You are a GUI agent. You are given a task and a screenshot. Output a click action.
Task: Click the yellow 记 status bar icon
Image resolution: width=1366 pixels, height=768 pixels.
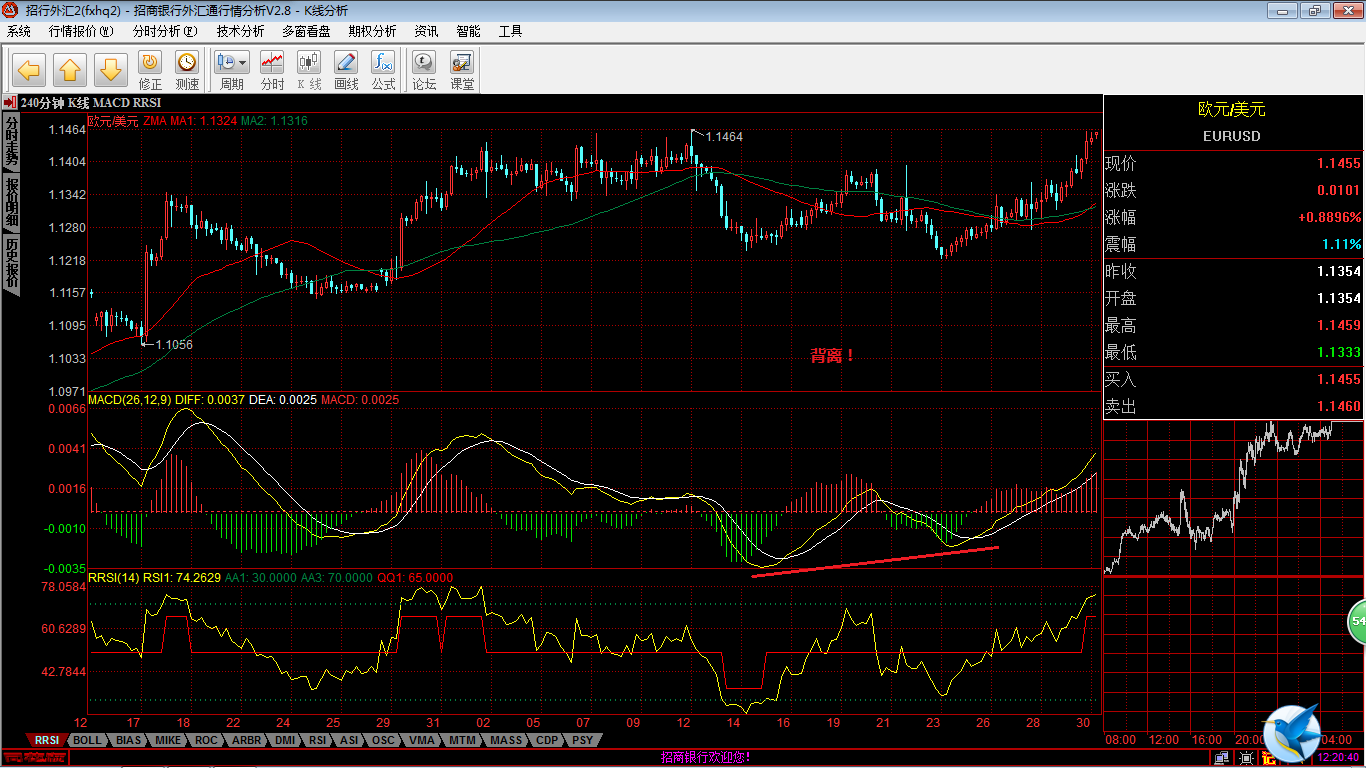click(x=1267, y=758)
